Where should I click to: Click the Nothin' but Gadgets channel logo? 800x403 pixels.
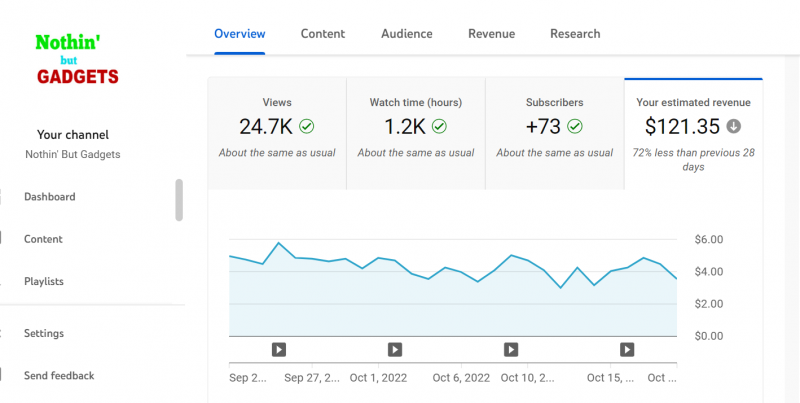[x=76, y=60]
